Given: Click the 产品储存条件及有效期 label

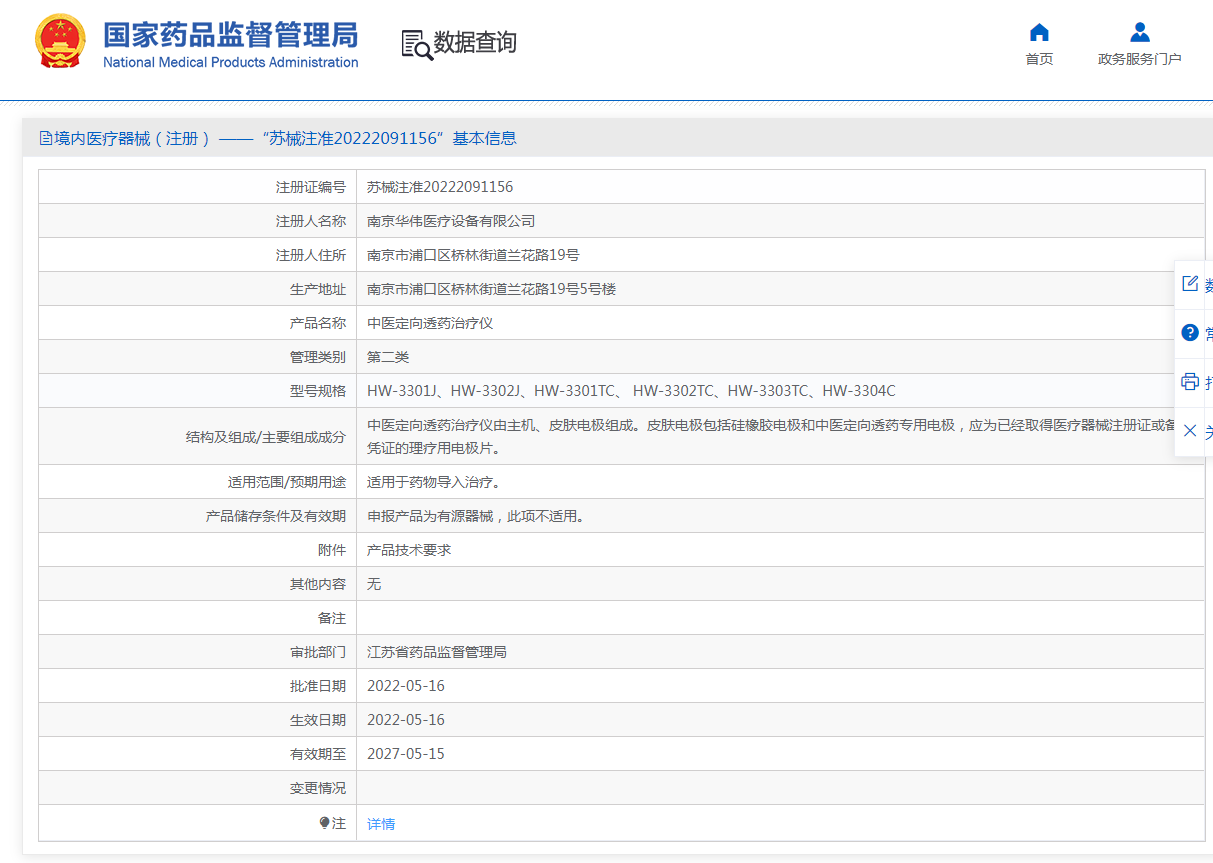Looking at the screenshot, I should 276,516.
